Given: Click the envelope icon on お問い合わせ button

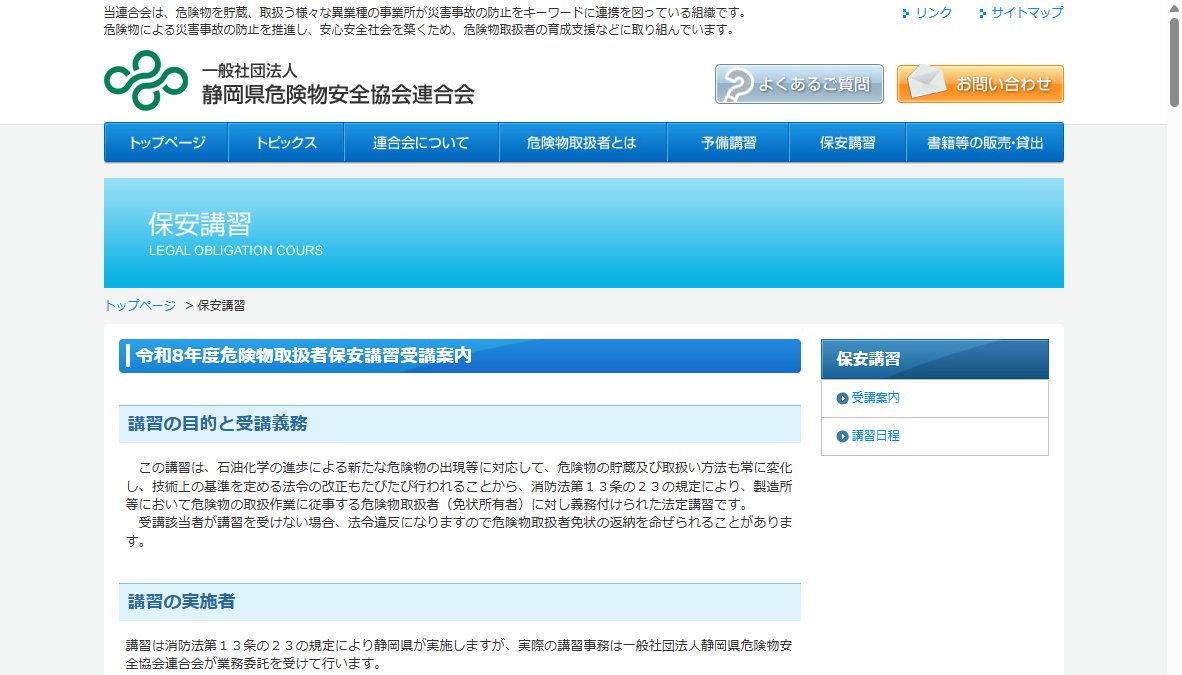Looking at the screenshot, I should [x=926, y=81].
